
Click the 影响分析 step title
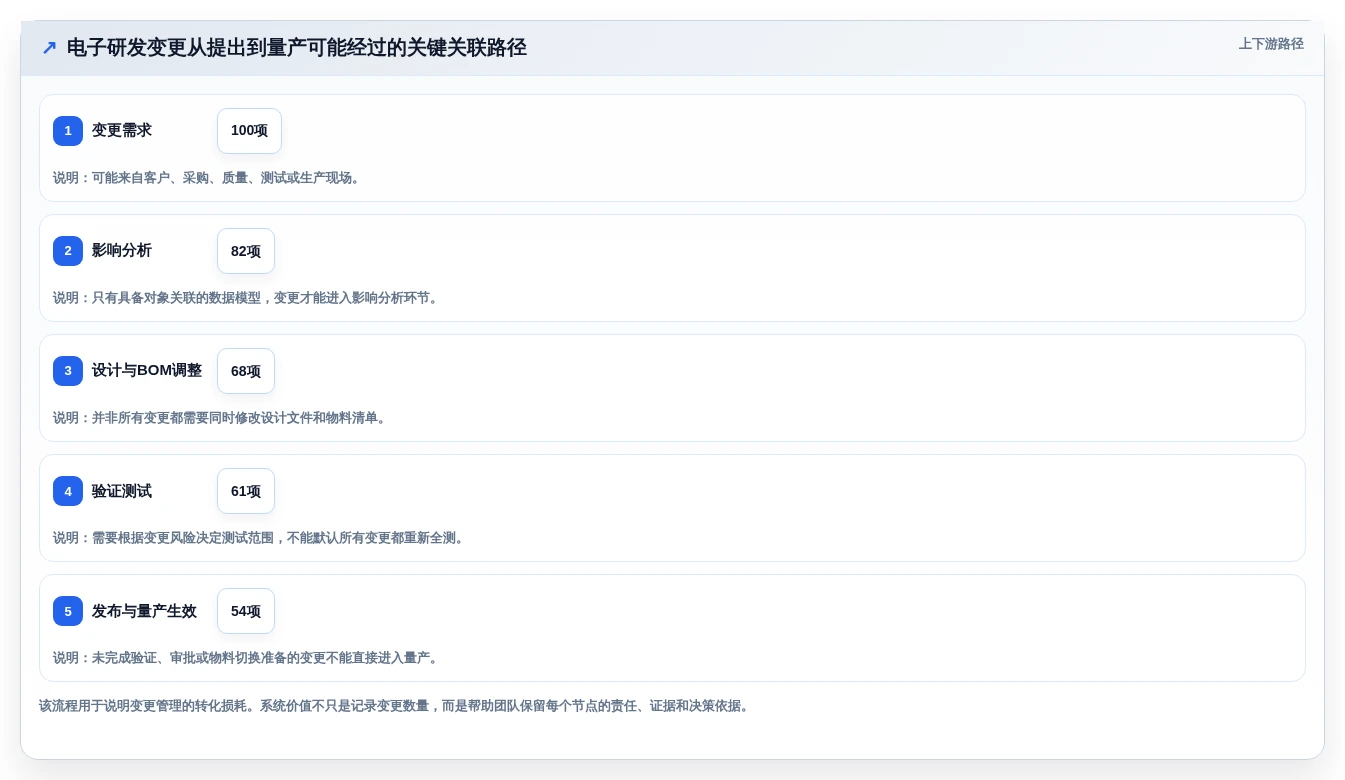(x=122, y=251)
